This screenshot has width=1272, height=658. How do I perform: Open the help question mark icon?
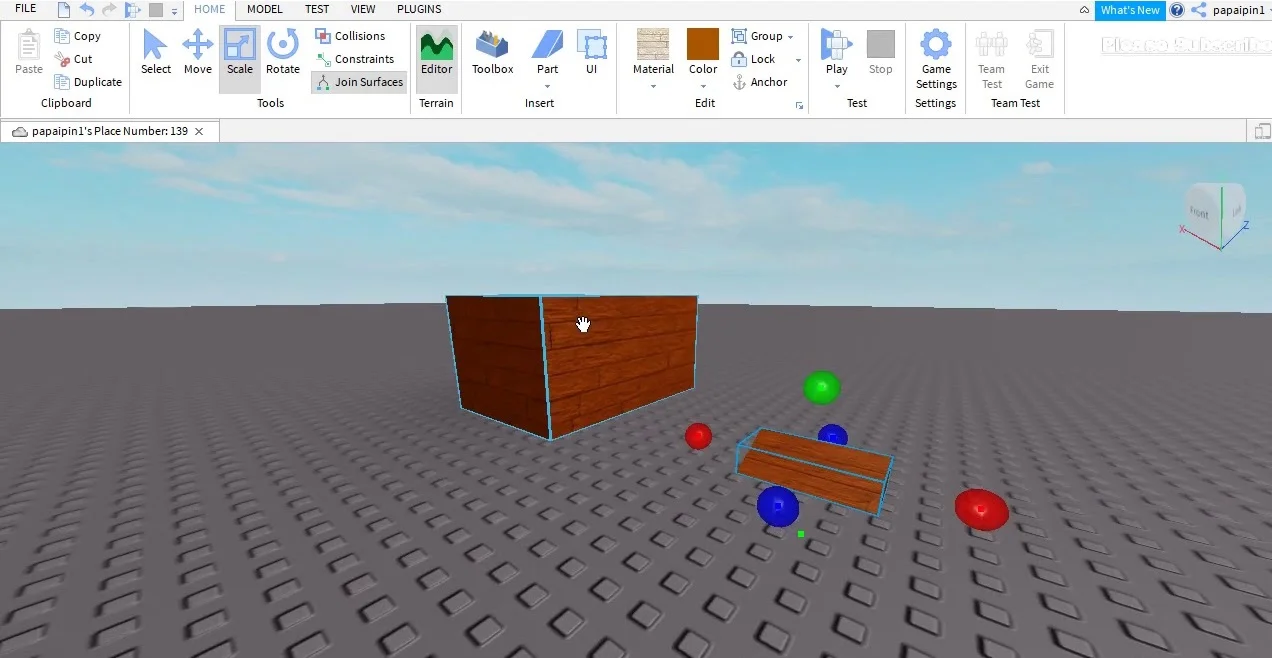coord(1177,10)
